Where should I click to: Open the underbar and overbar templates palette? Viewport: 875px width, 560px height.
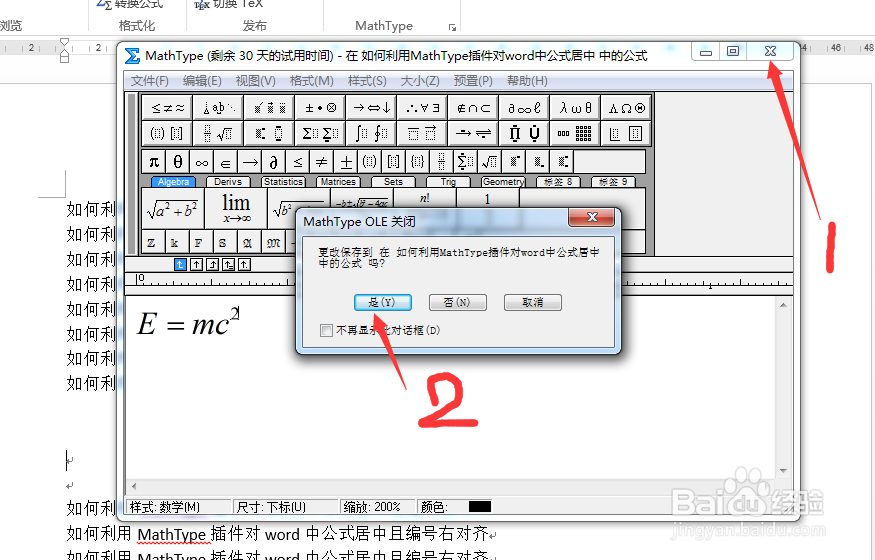point(422,133)
